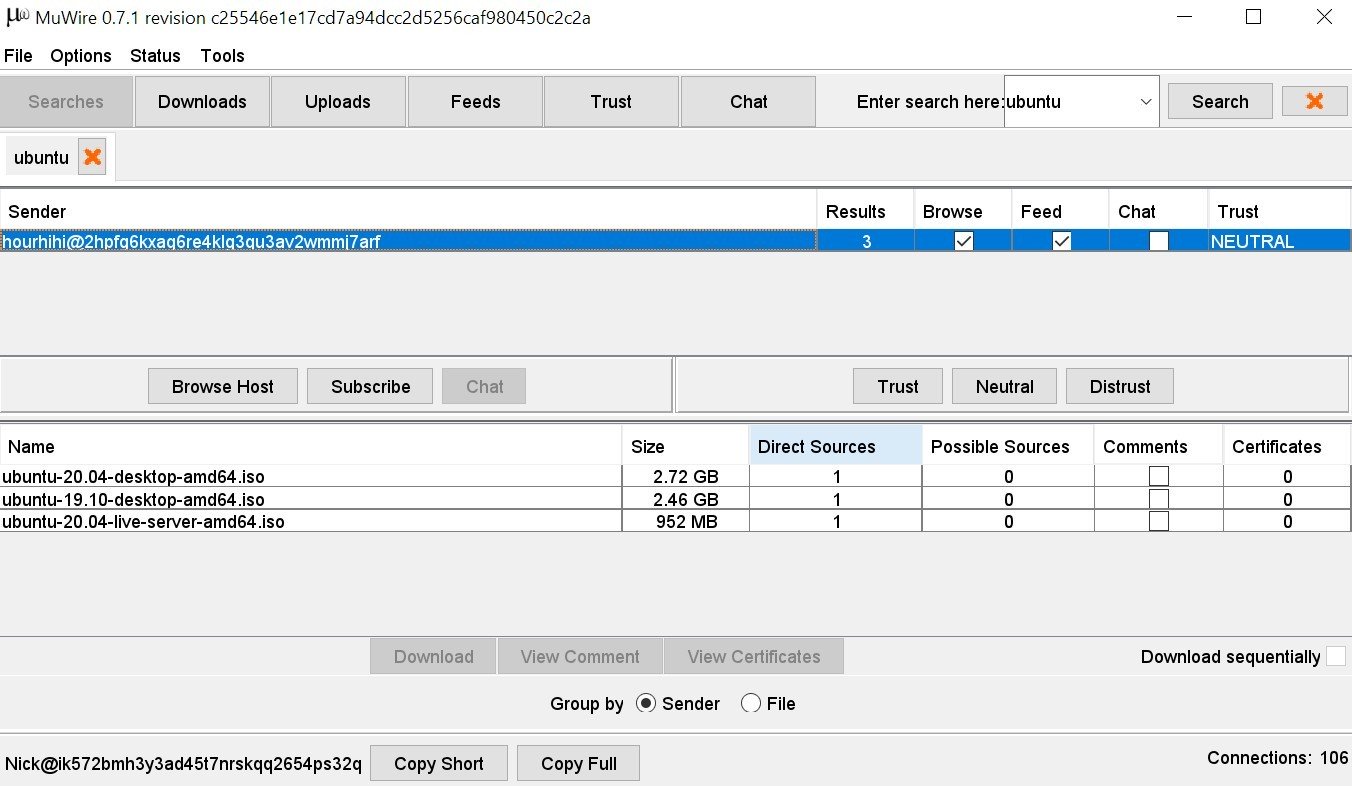
Task: Sort files by Size column header
Action: (685, 446)
